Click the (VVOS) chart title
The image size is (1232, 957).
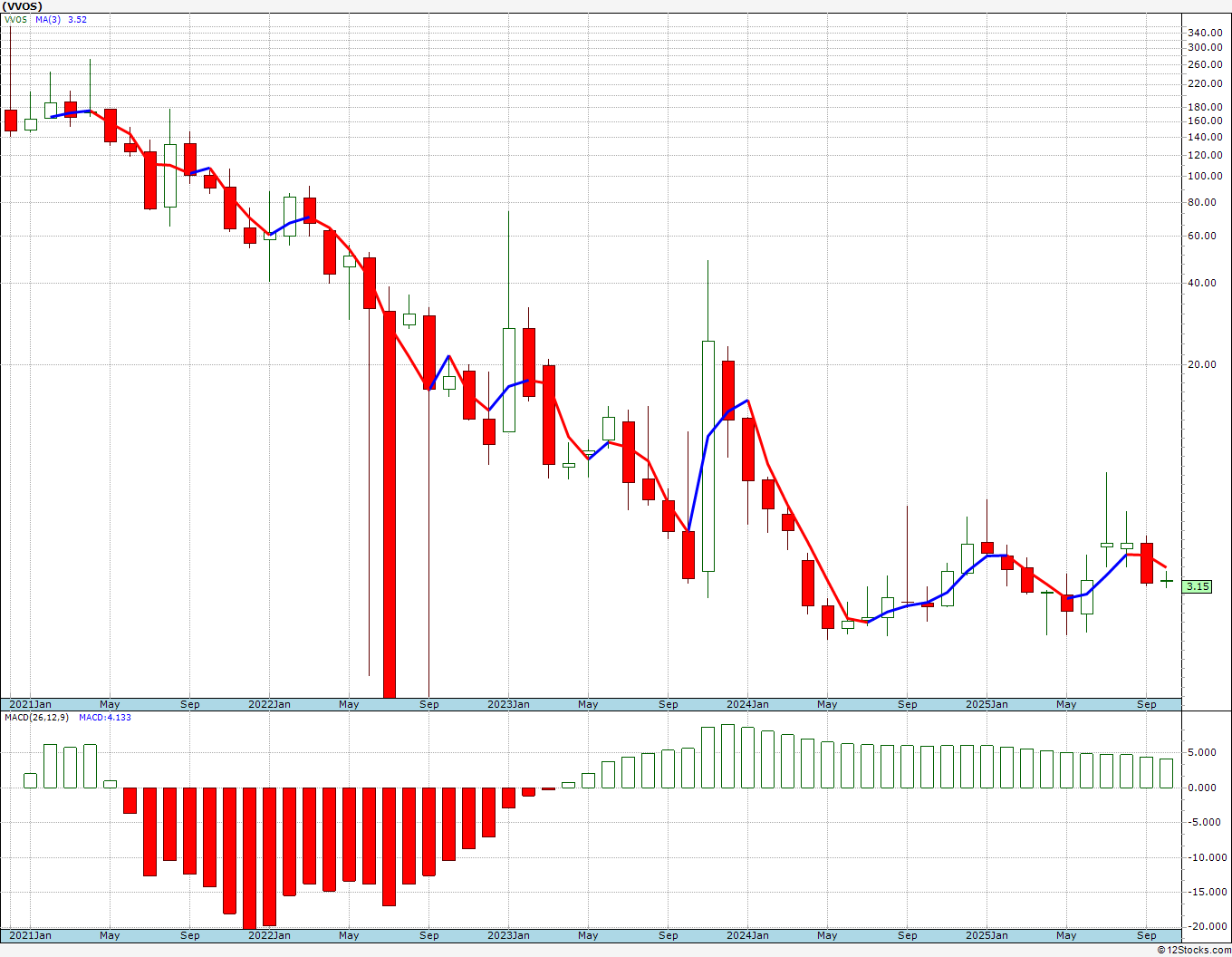click(23, 5)
